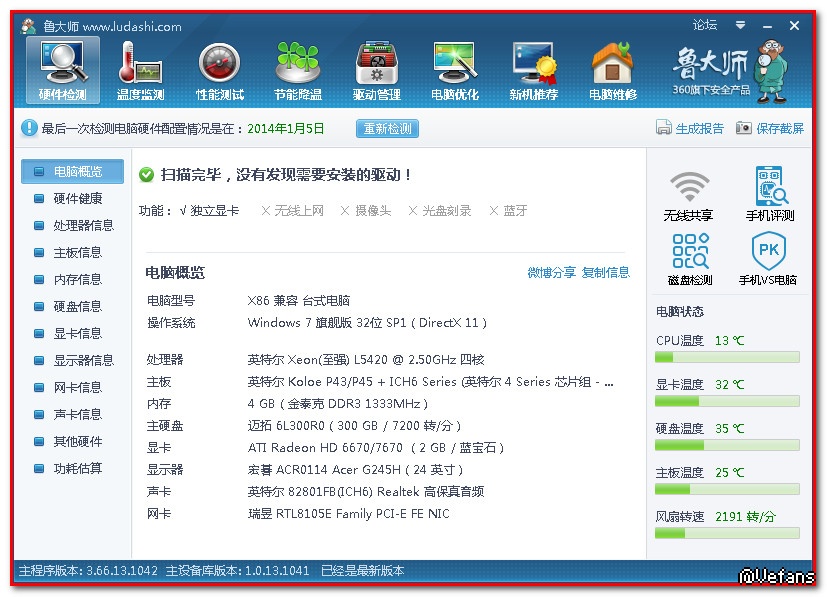This screenshot has height=597, width=827.
Task: Open the 温度监测 temperature monitor
Action: tap(140, 70)
